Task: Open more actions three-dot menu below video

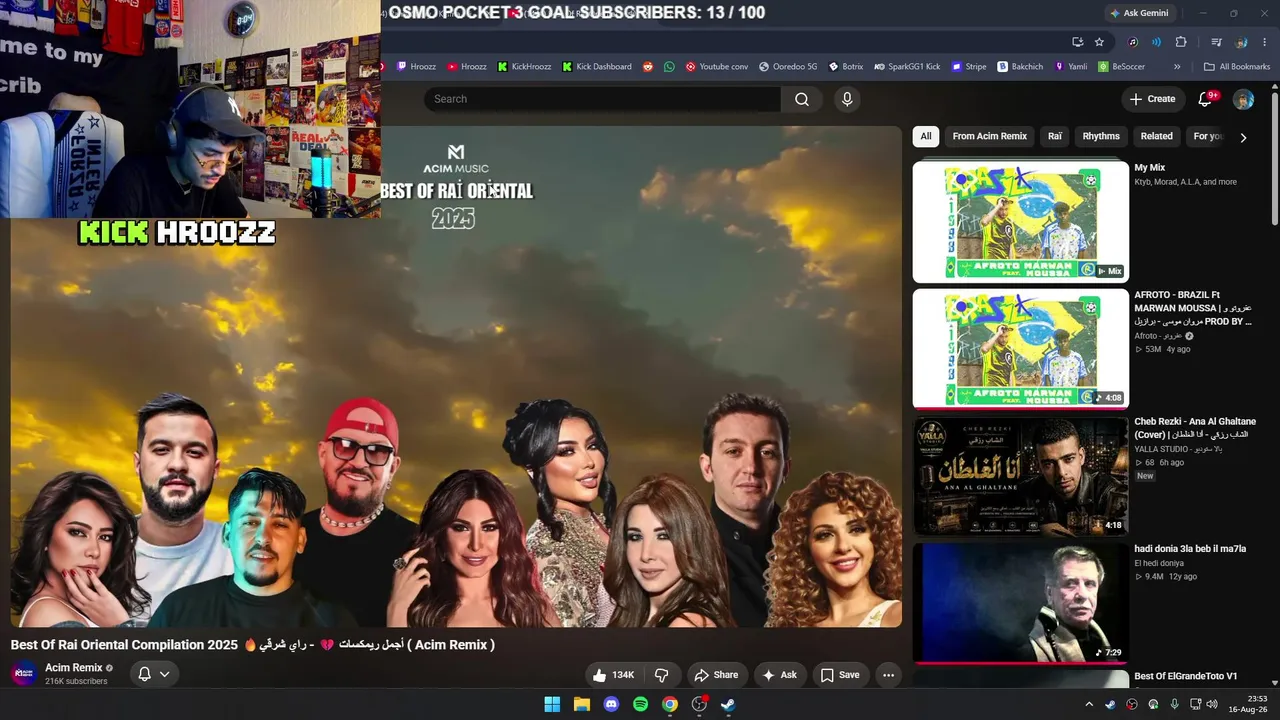Action: tap(888, 675)
